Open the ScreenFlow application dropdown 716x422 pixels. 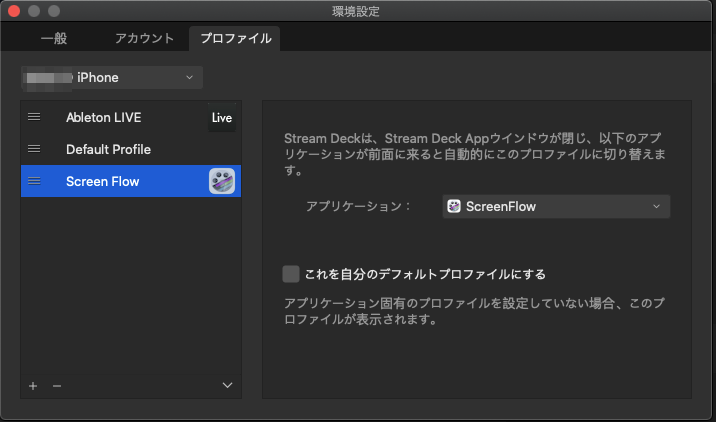coord(556,207)
